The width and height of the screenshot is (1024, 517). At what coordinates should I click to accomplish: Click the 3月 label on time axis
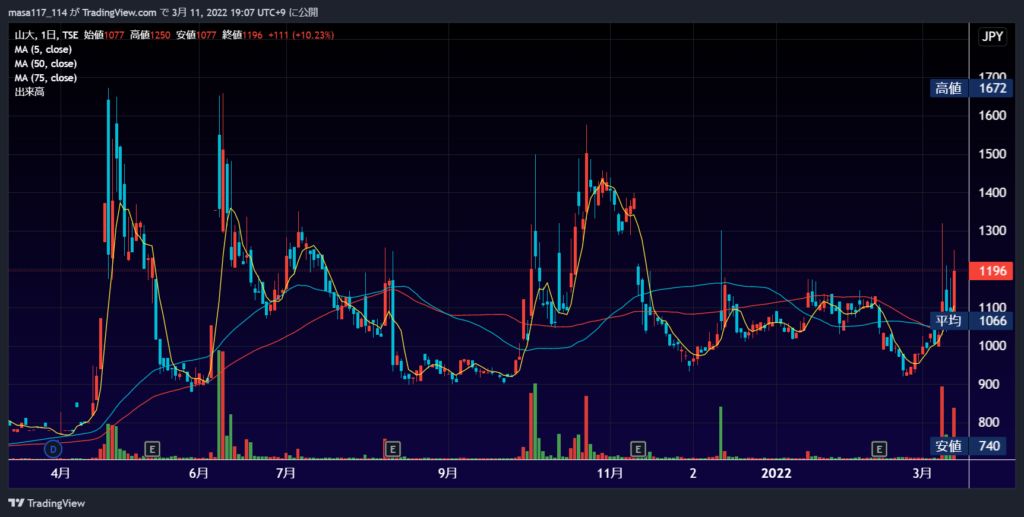point(922,473)
